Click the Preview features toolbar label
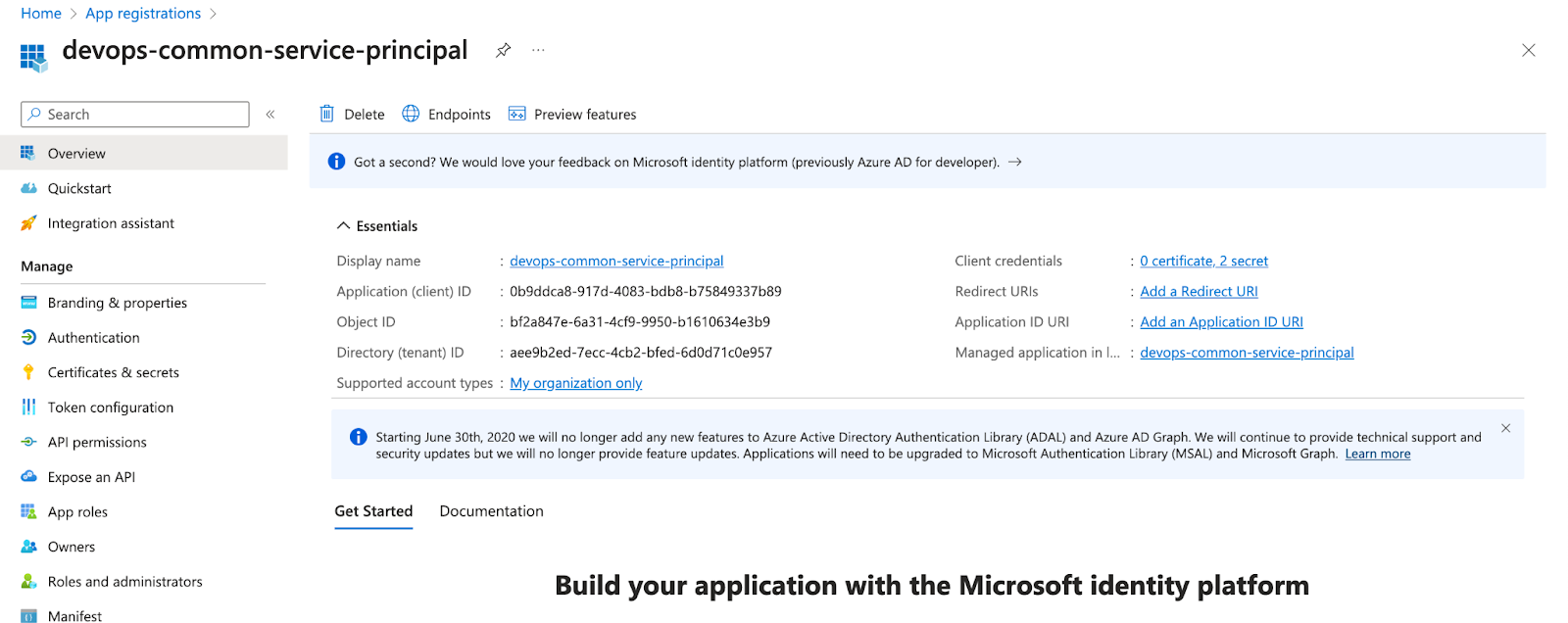Image resolution: width=1568 pixels, height=623 pixels. pos(585,115)
